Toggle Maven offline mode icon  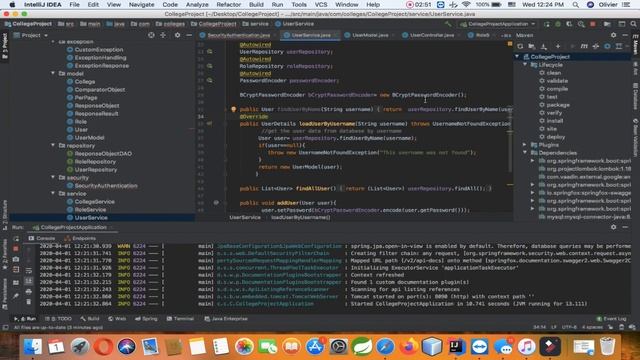[596, 47]
